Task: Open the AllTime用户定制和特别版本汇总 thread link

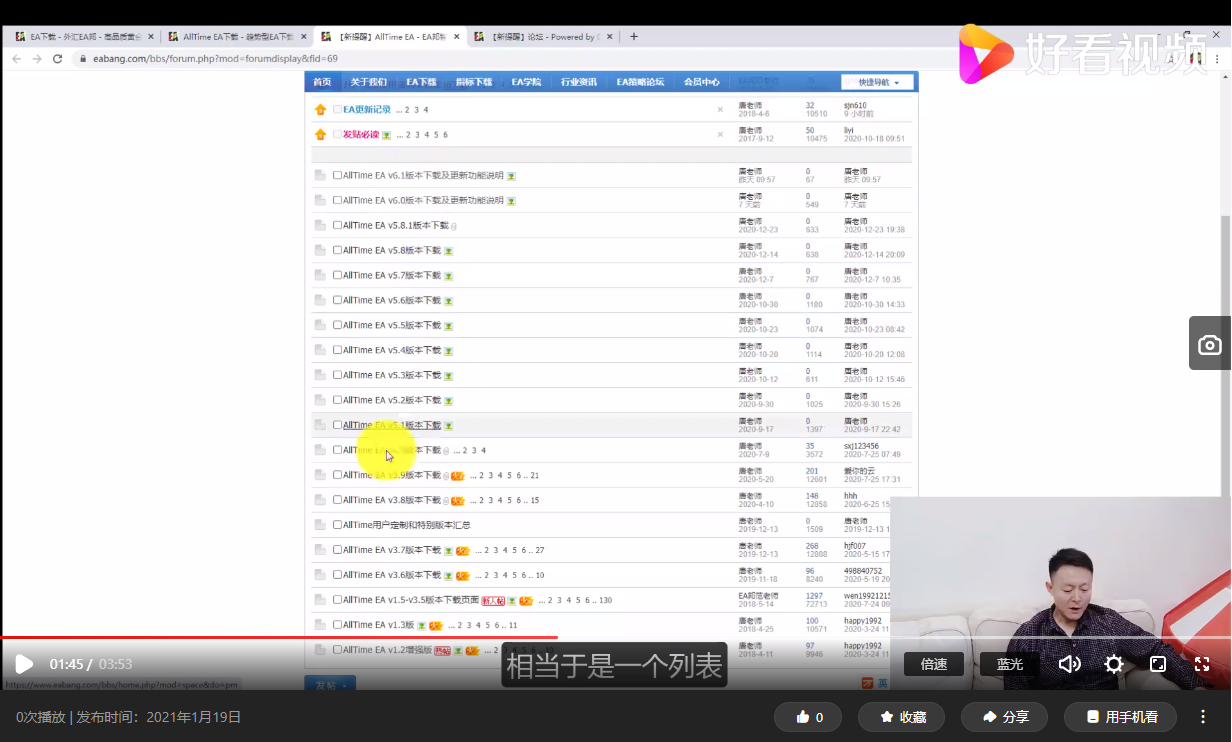Action: tap(407, 525)
